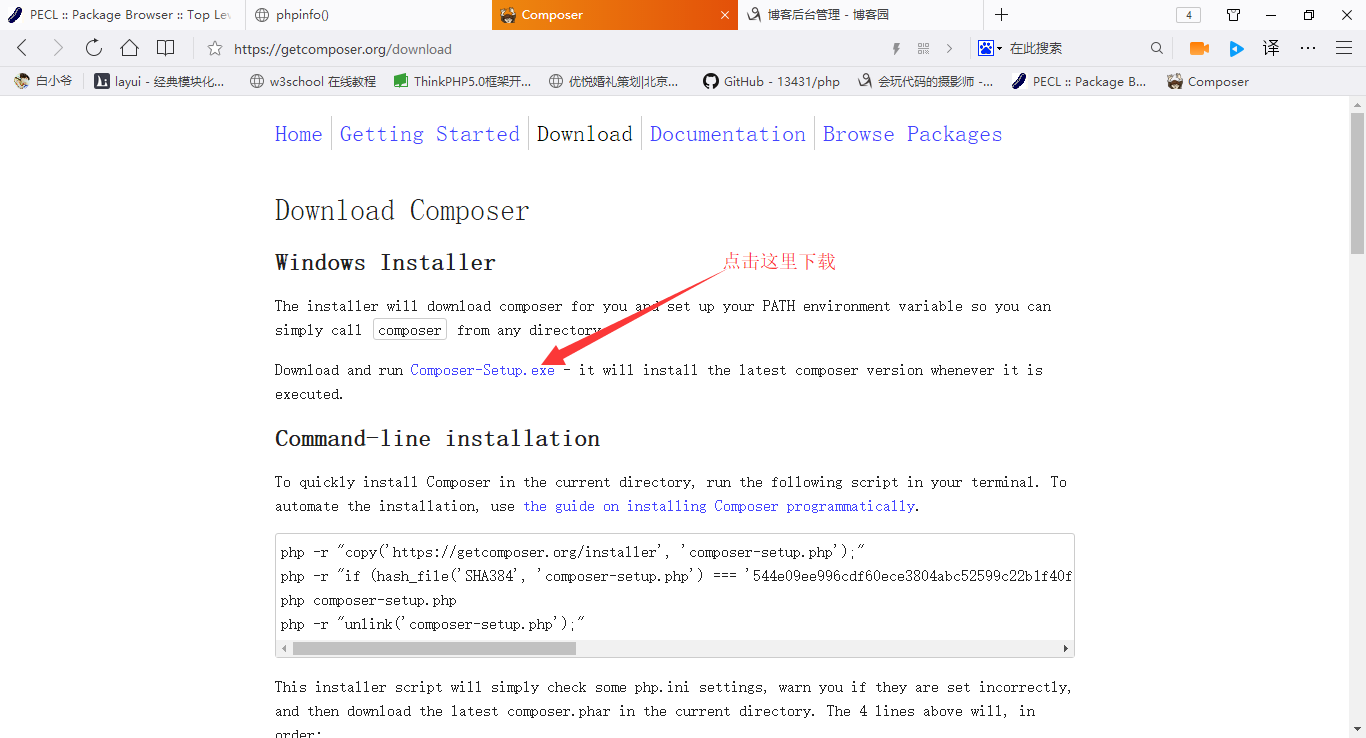Click the 'Windows Installer' heading

[385, 262]
